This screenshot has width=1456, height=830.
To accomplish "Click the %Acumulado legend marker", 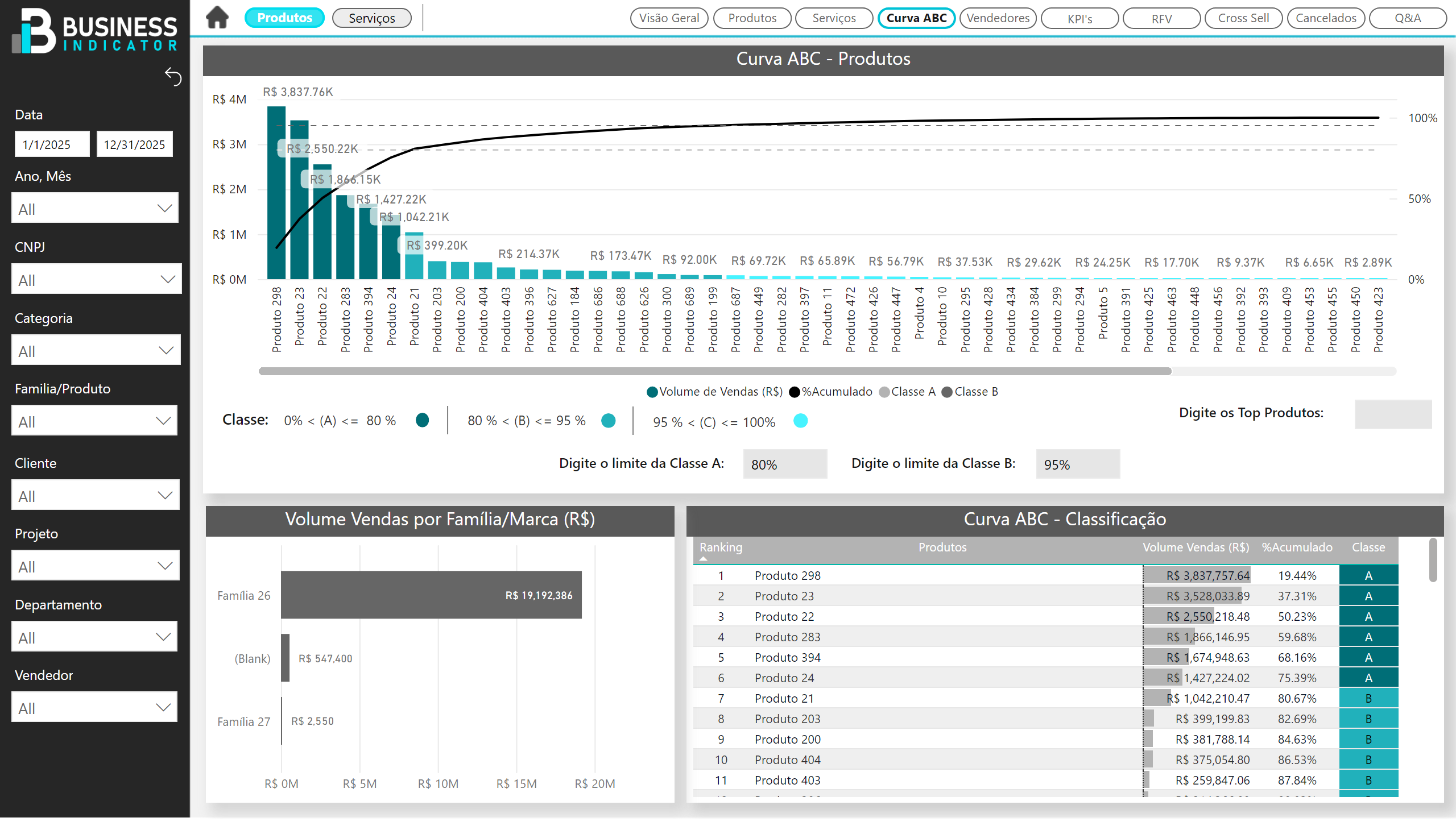I will pyautogui.click(x=794, y=392).
